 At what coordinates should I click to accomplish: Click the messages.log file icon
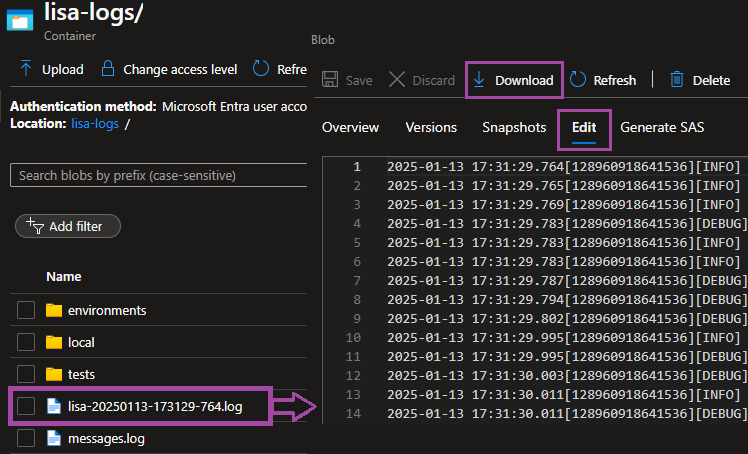click(54, 438)
